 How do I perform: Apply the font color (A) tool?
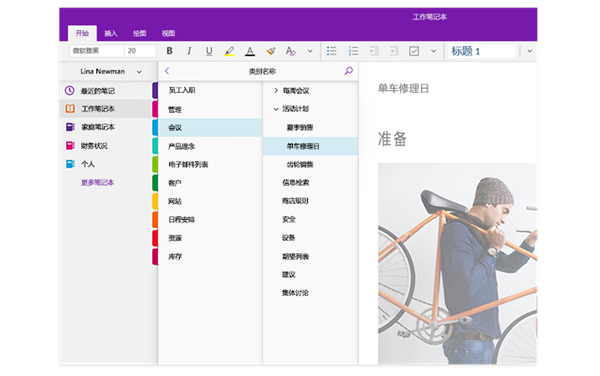tap(250, 51)
